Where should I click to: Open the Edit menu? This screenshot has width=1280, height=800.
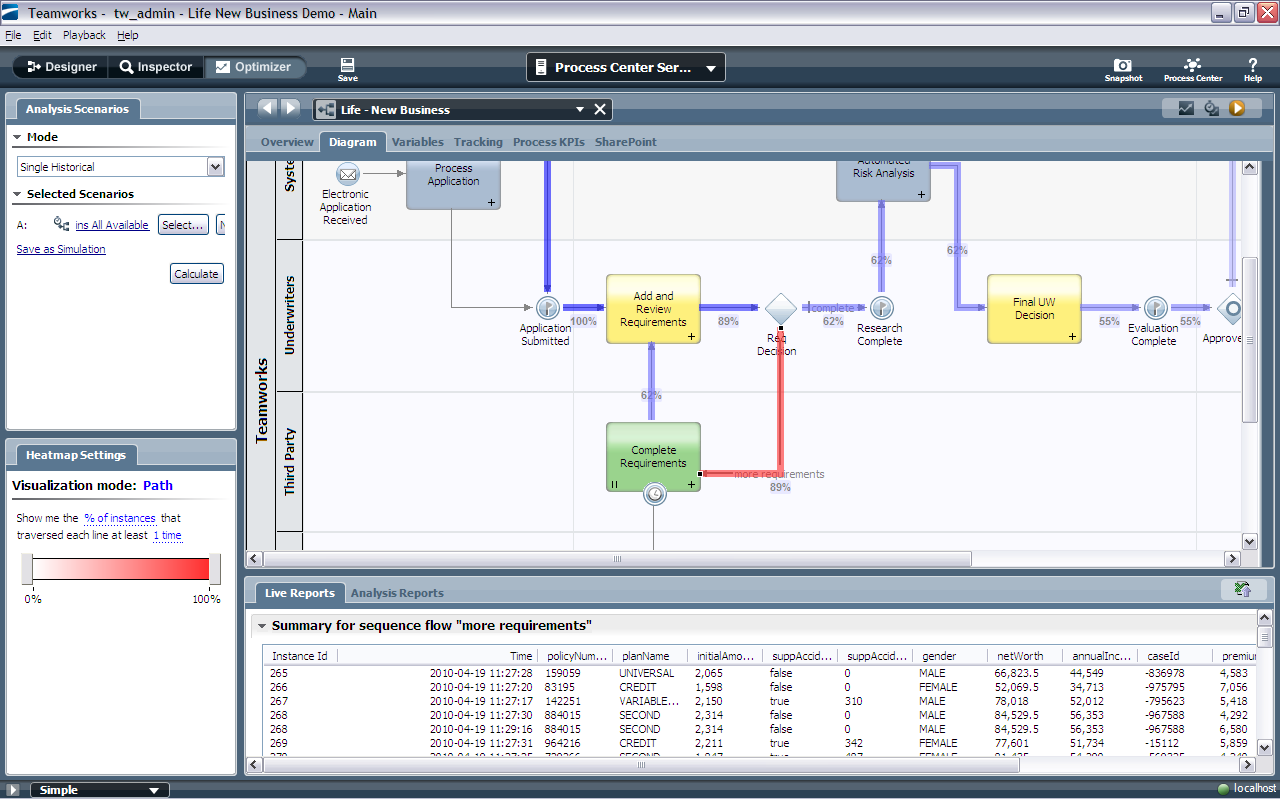(42, 35)
